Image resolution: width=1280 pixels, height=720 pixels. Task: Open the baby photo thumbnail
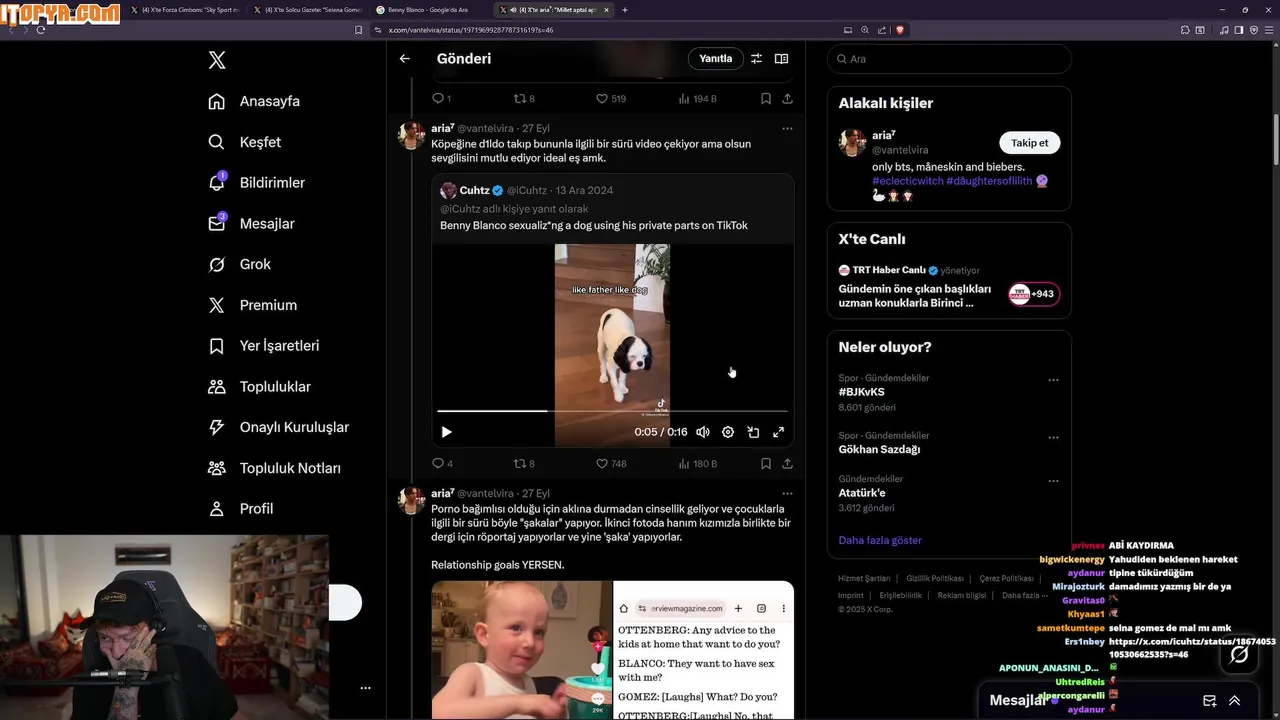[x=521, y=650]
